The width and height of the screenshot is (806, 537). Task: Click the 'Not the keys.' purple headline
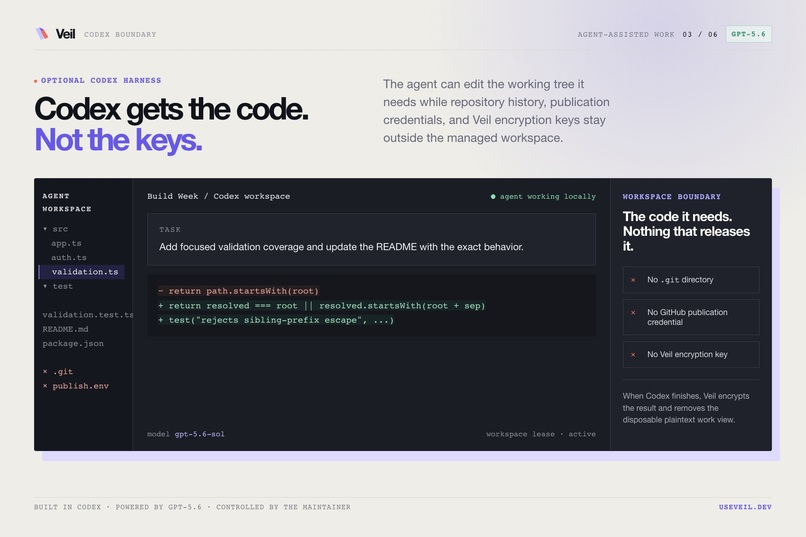point(118,140)
